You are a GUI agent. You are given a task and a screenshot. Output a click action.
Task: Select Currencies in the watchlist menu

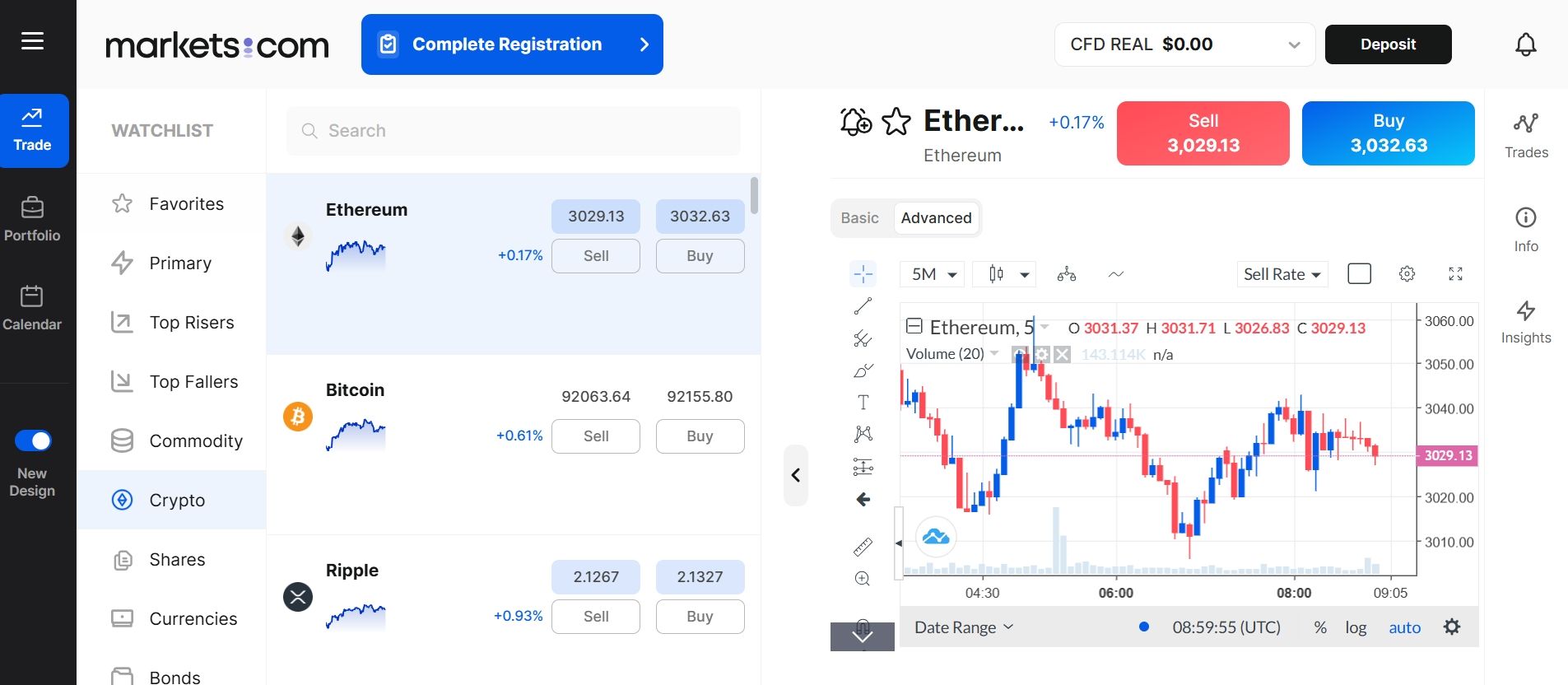[193, 618]
